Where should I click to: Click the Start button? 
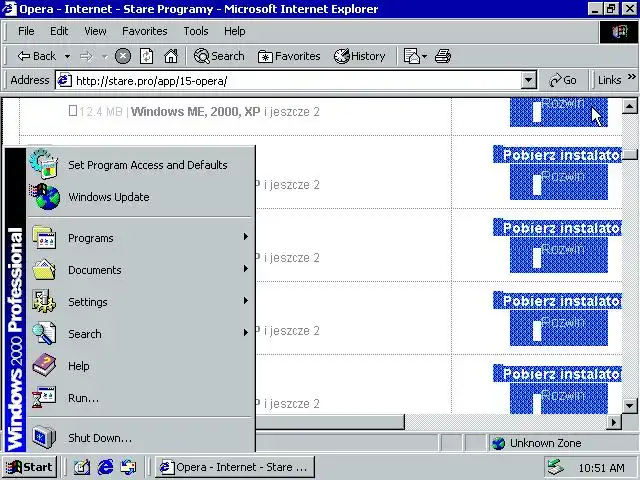tap(29, 467)
